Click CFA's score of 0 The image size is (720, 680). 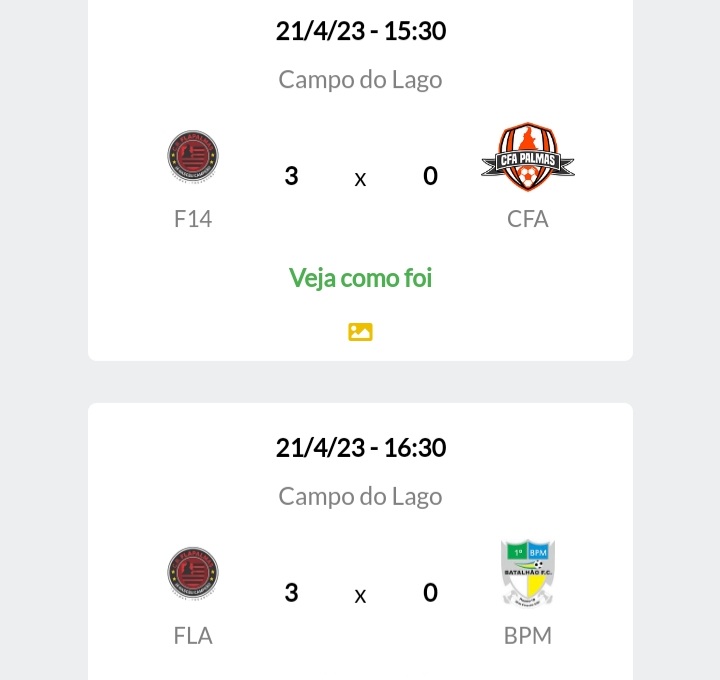430,176
